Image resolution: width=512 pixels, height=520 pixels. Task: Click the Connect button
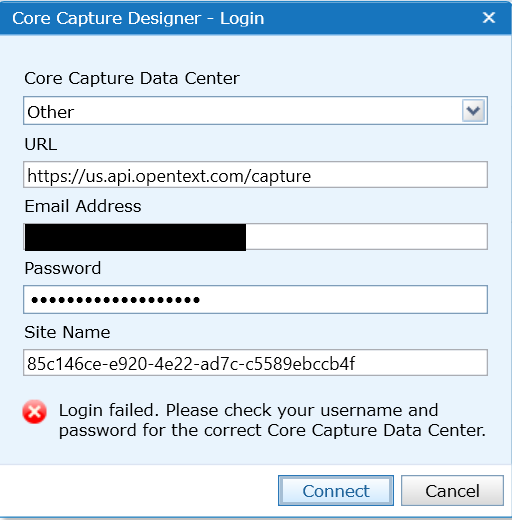coord(336,491)
